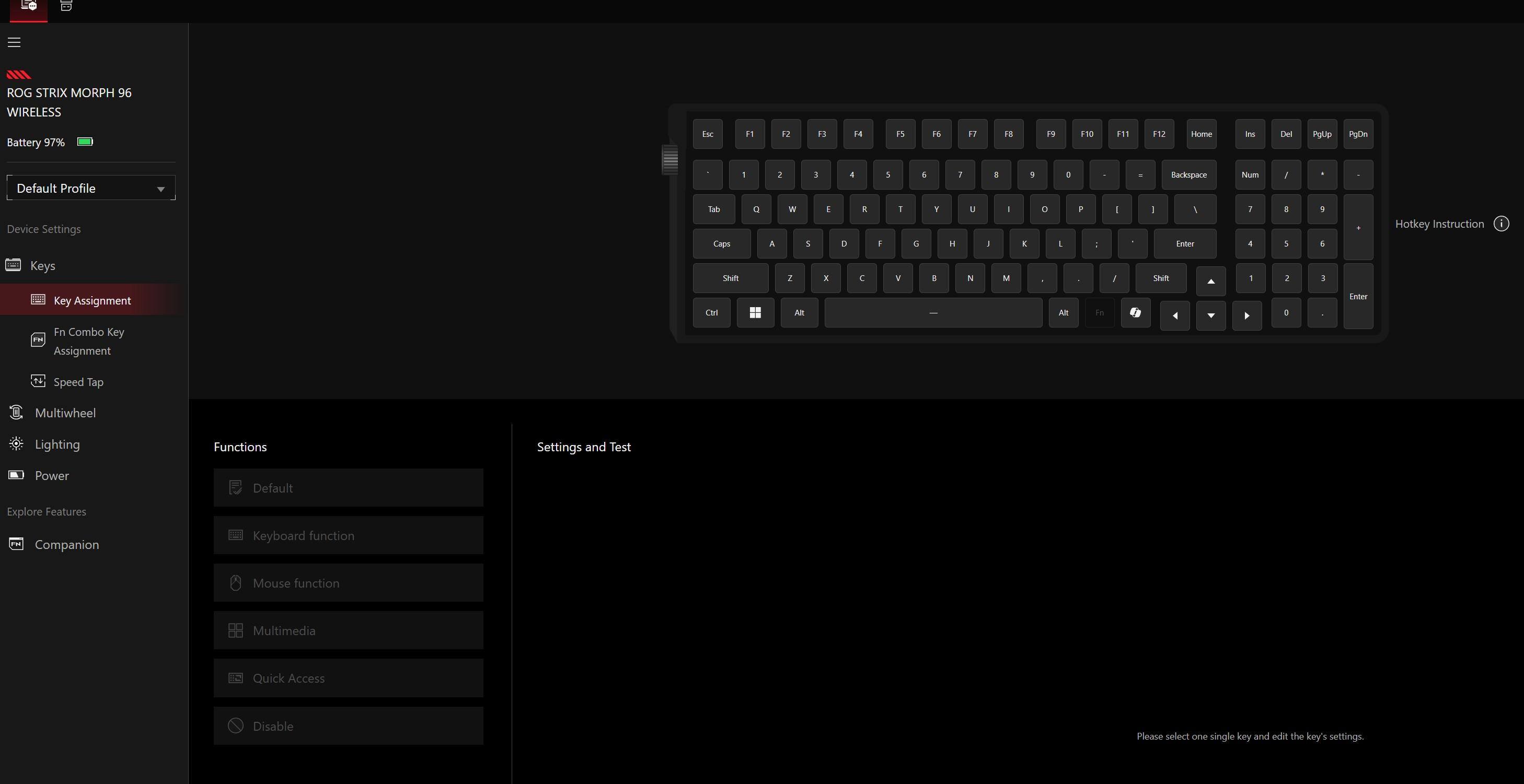This screenshot has height=784, width=1524.
Task: Collapse the Keys section
Action: point(42,265)
